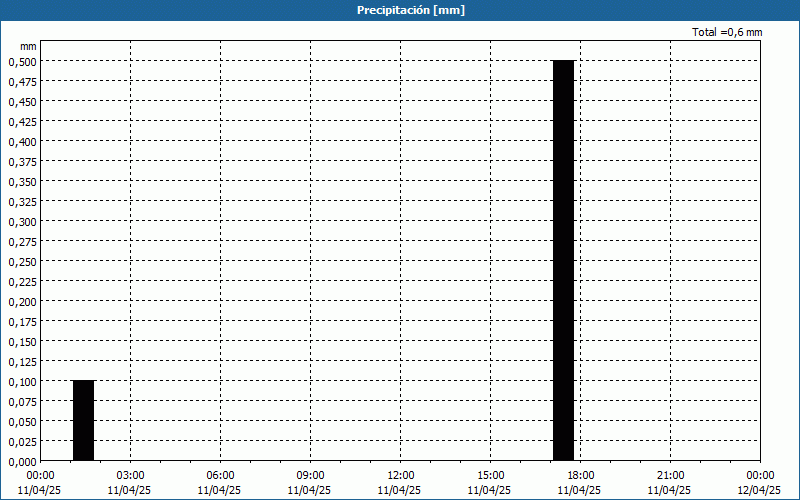The image size is (800, 500).
Task: Select the 0,400 y-axis value
Action: point(22,141)
